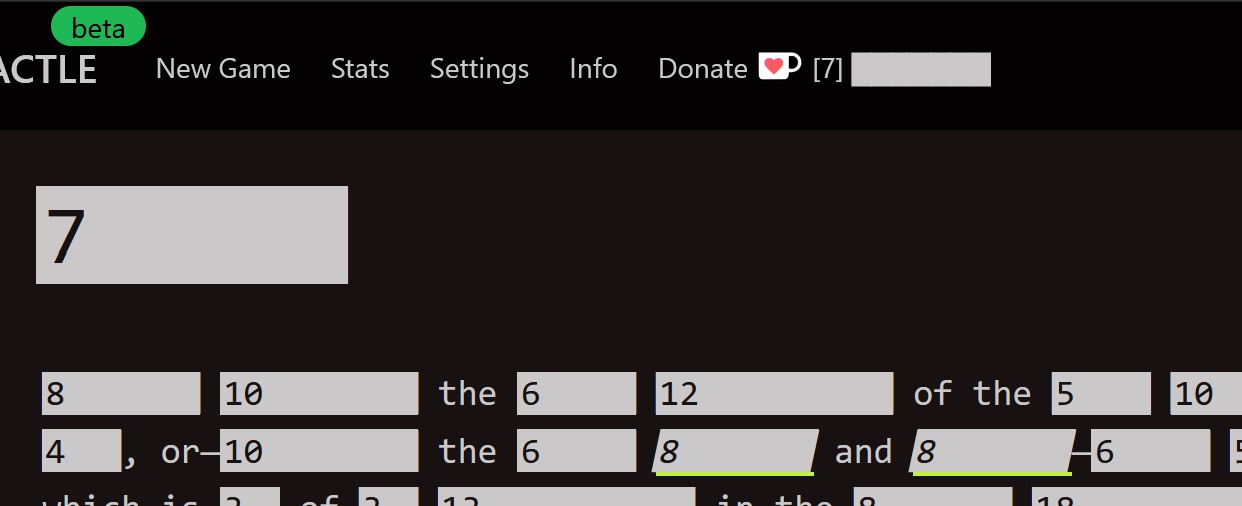Click the 6-letter word after 'the' in first line
Screen dimensions: 1242x506
tap(576, 394)
